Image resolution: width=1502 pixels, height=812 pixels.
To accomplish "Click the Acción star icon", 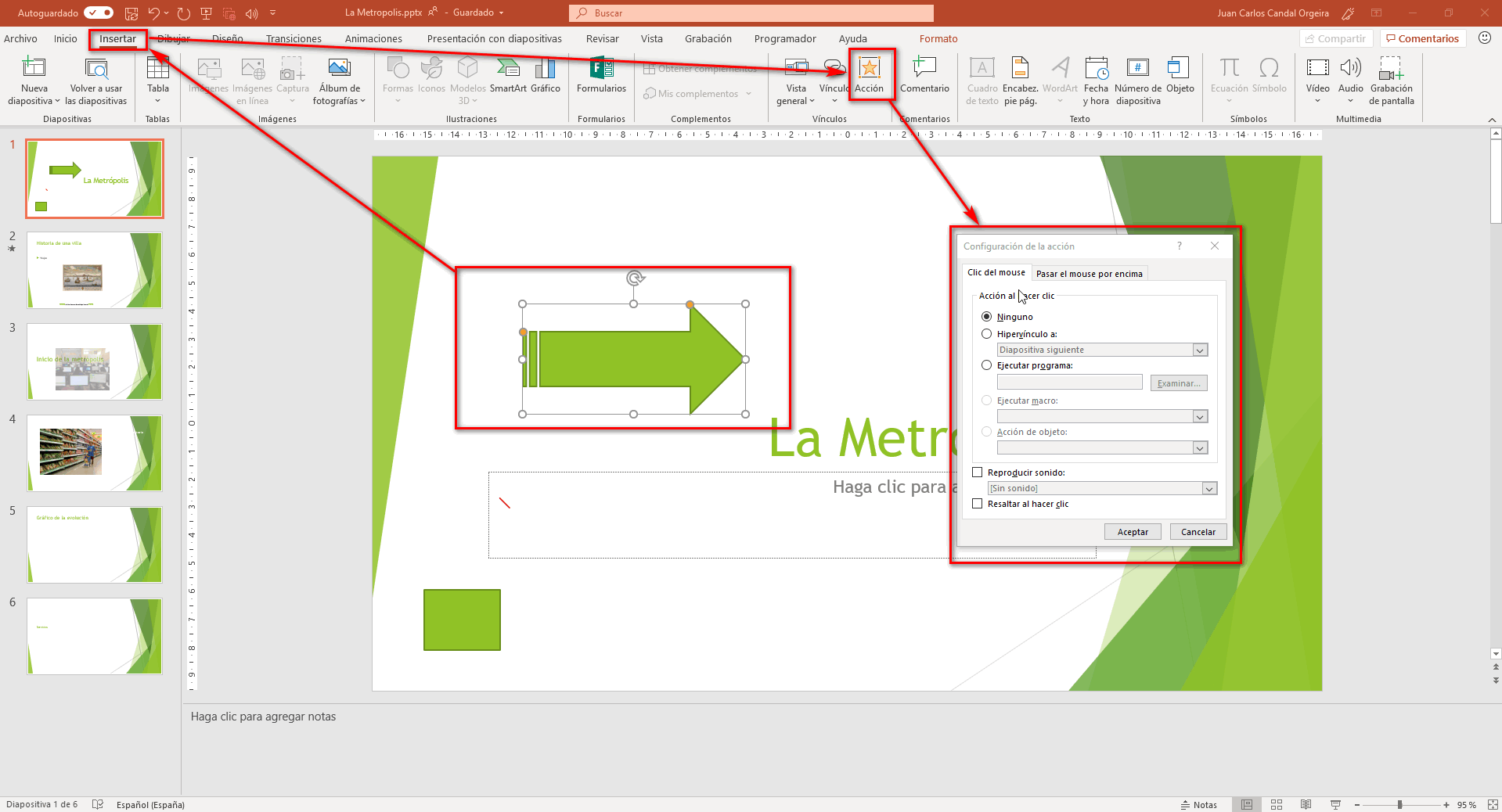I will [869, 69].
